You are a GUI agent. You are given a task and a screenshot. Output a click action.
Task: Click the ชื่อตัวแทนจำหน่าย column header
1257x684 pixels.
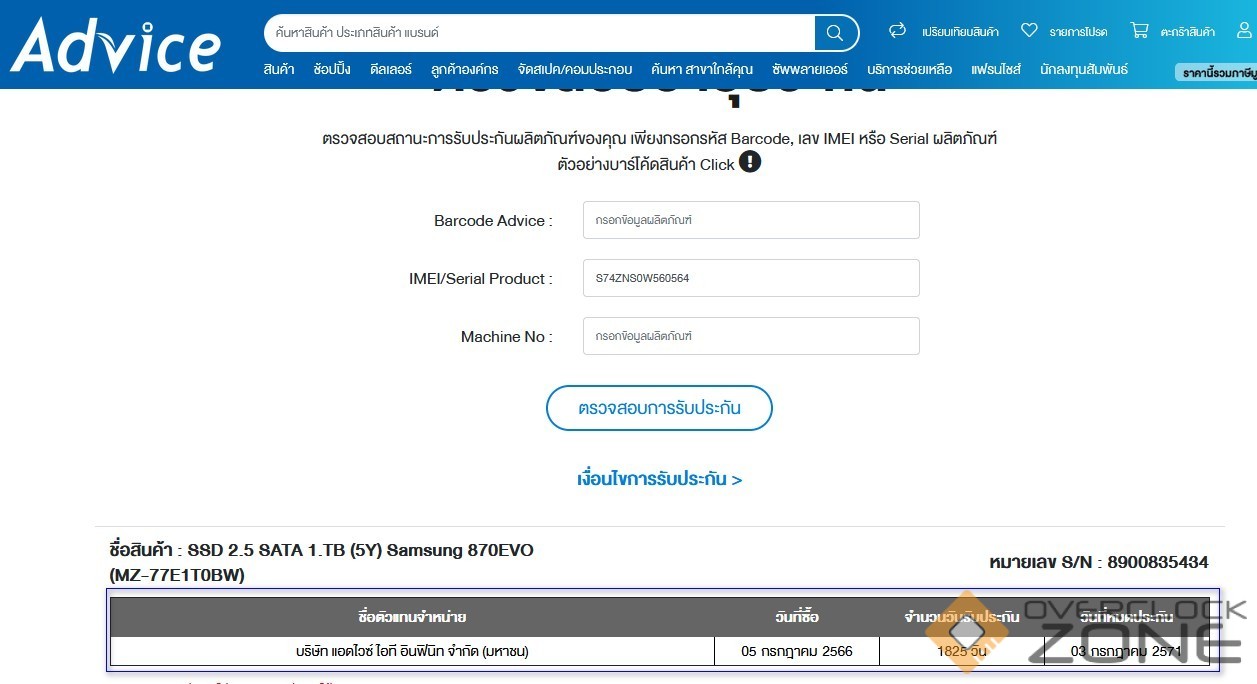click(412, 617)
